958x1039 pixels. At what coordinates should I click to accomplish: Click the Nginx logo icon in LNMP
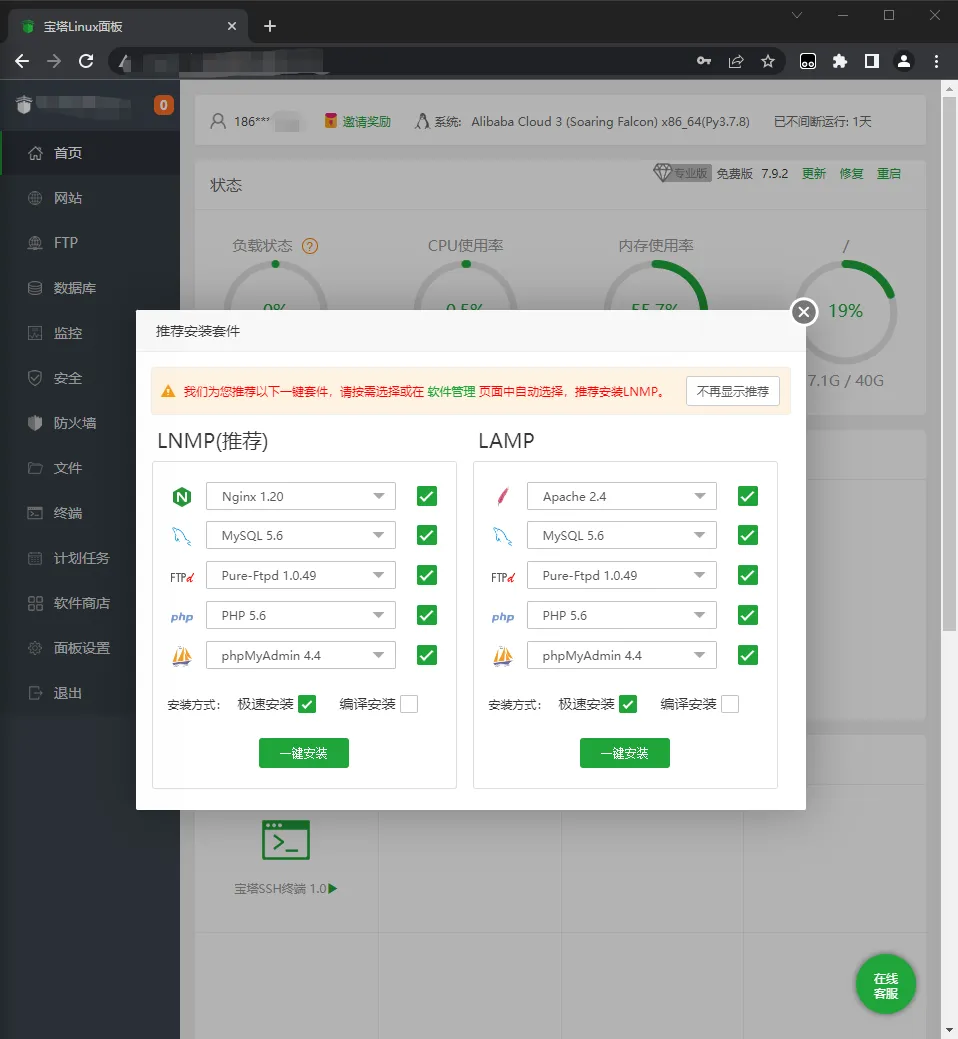click(x=182, y=496)
